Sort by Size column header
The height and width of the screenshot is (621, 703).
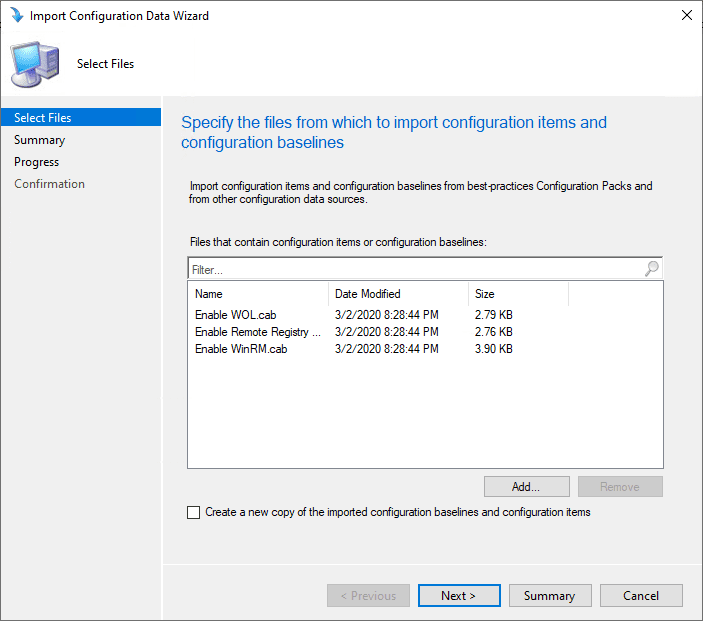[x=518, y=294]
